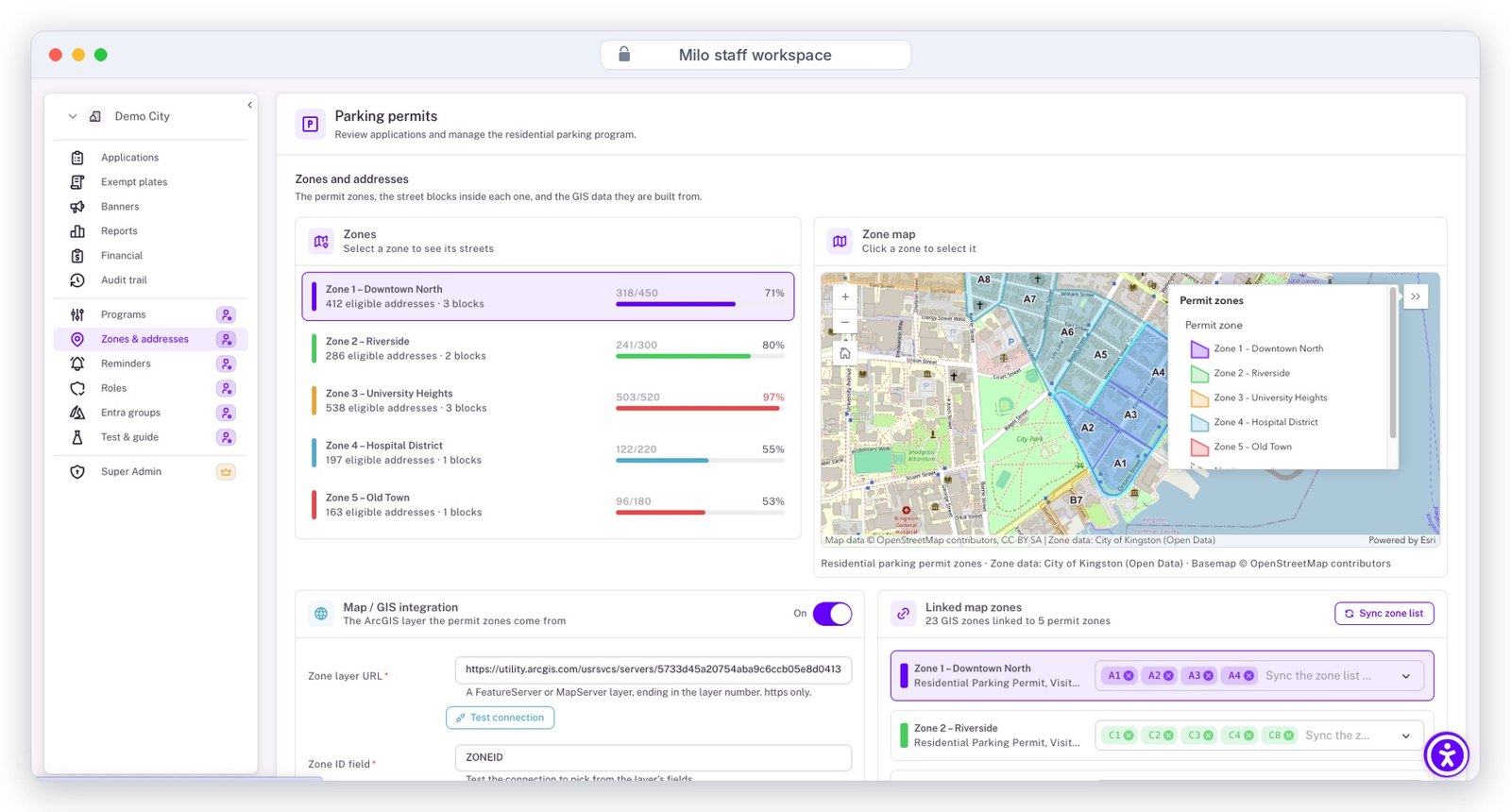The height and width of the screenshot is (812, 1511).
Task: Zoom out on the zone map
Action: 845,322
